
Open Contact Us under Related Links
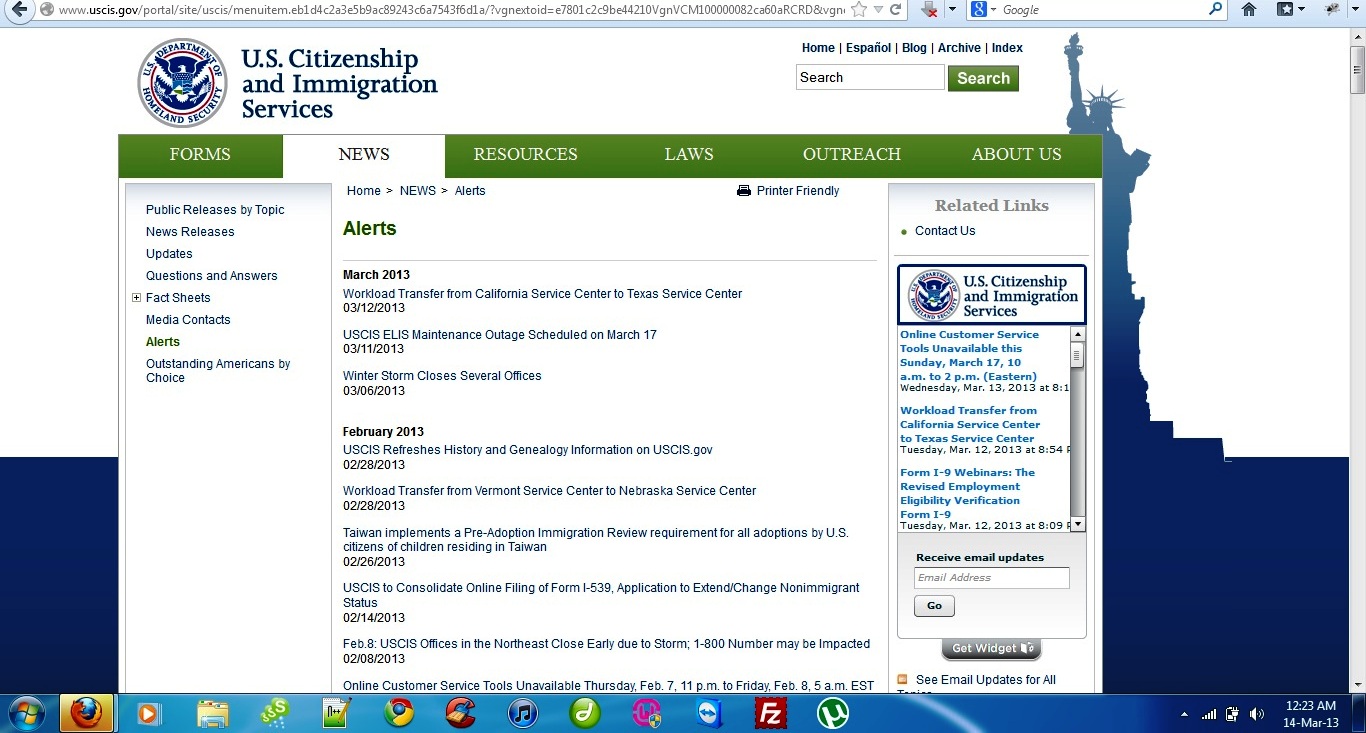[945, 231]
